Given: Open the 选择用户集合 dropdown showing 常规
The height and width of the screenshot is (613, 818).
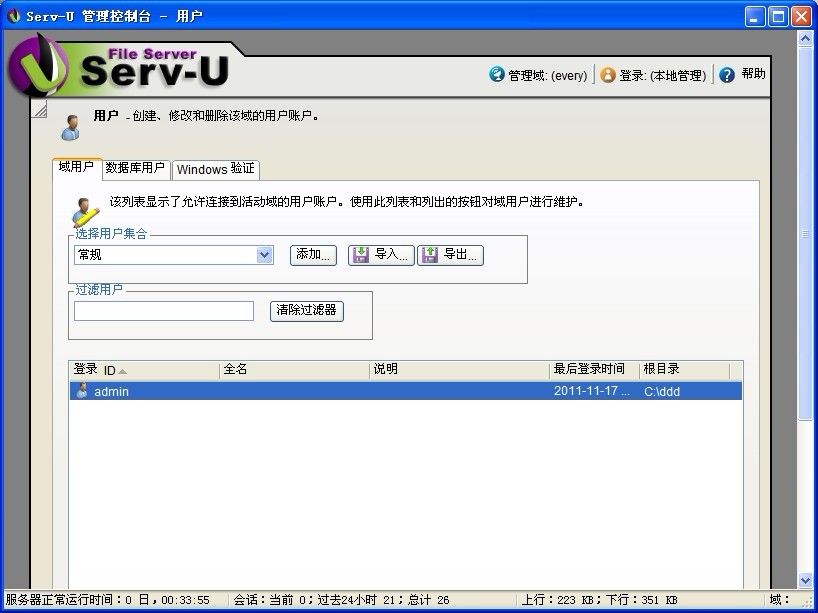Looking at the screenshot, I should (174, 255).
